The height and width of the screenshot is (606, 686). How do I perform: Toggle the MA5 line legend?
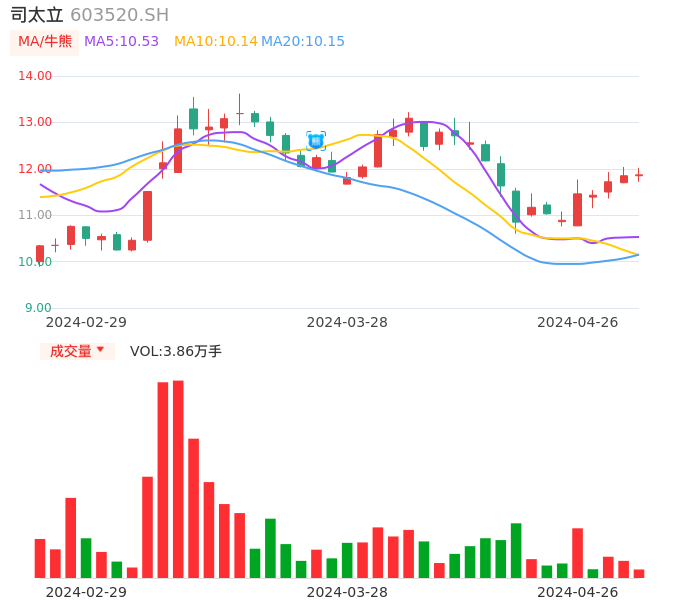pos(121,42)
